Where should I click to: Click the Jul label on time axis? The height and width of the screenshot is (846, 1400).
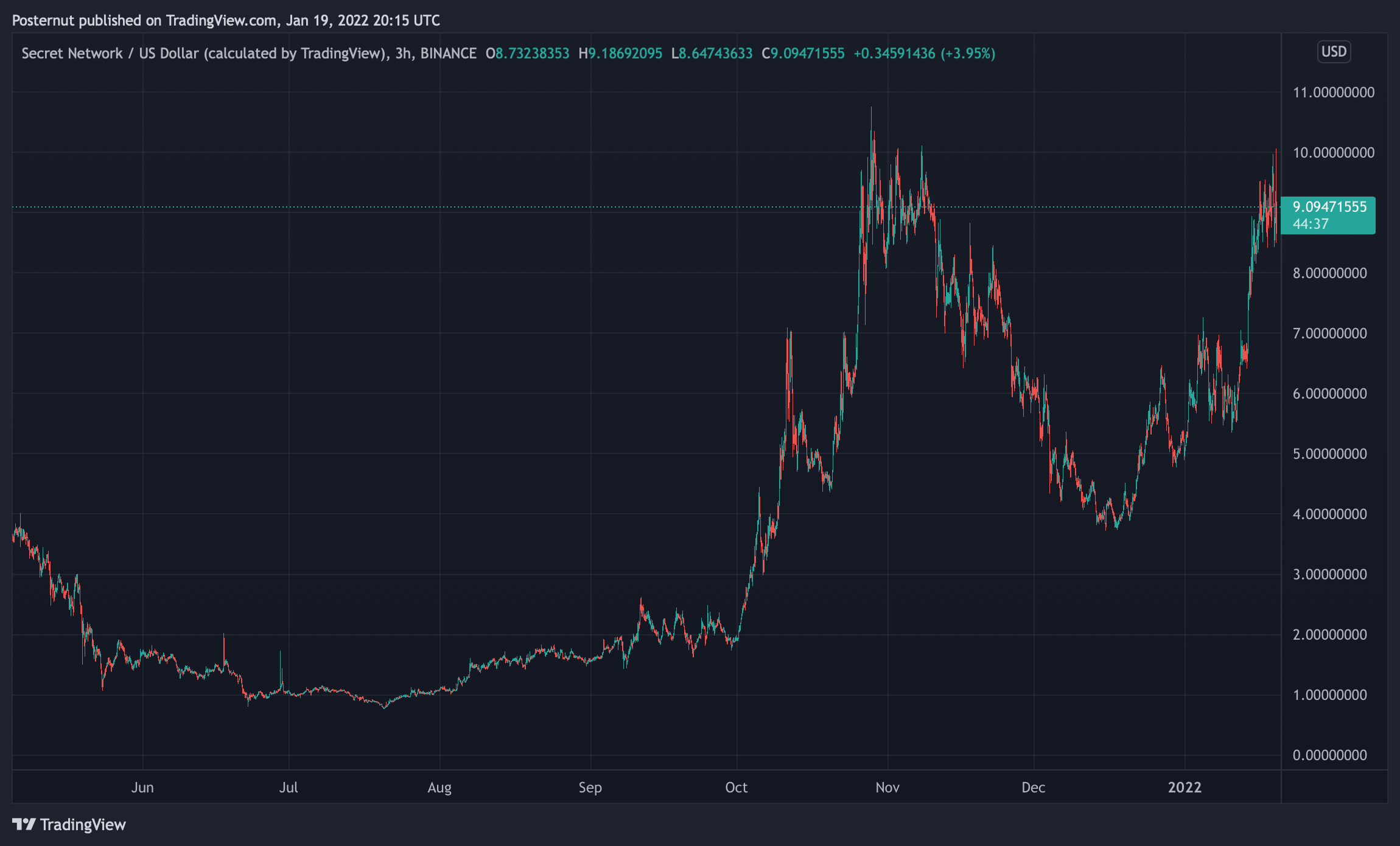288,787
